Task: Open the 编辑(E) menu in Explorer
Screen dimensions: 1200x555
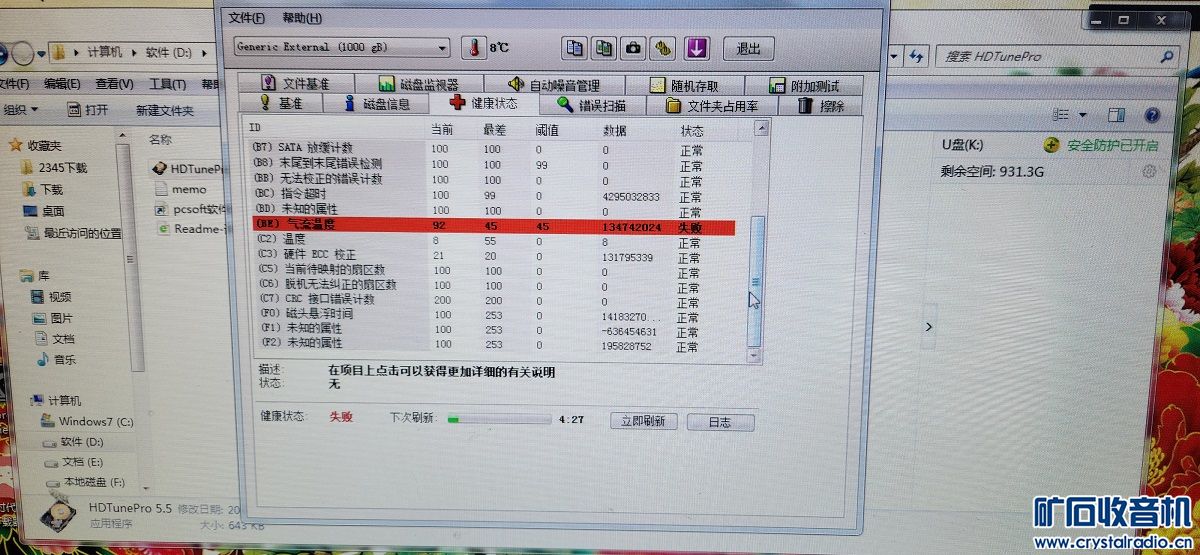Action: pos(62,83)
